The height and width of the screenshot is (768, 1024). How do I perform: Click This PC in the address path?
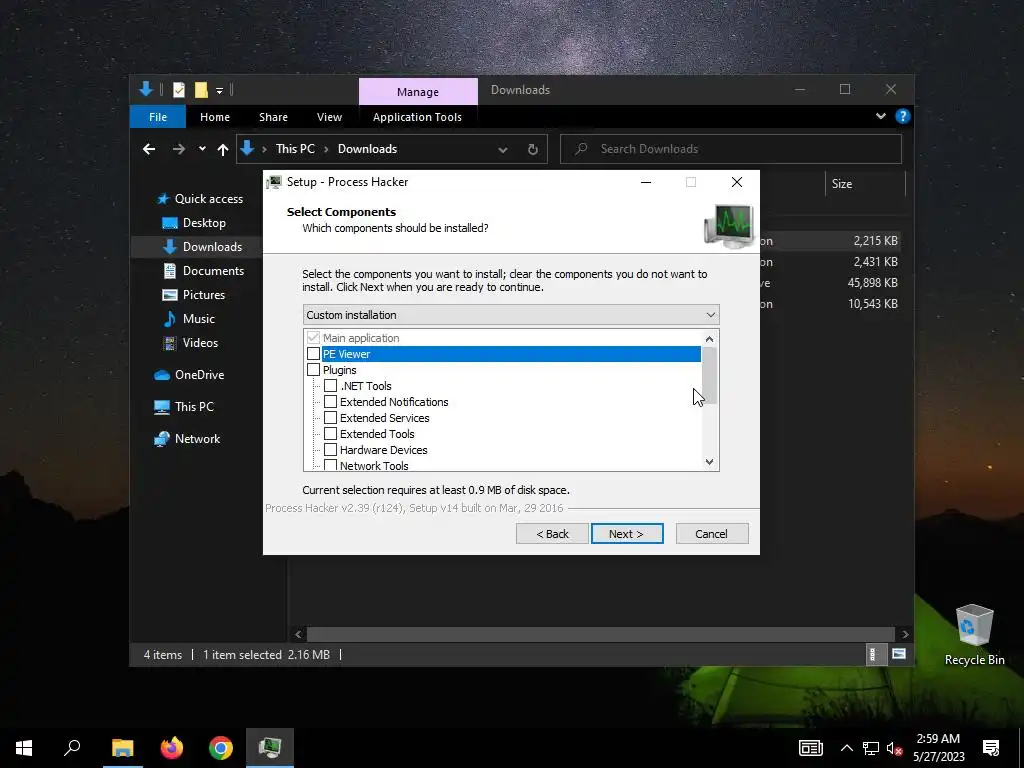click(x=295, y=149)
